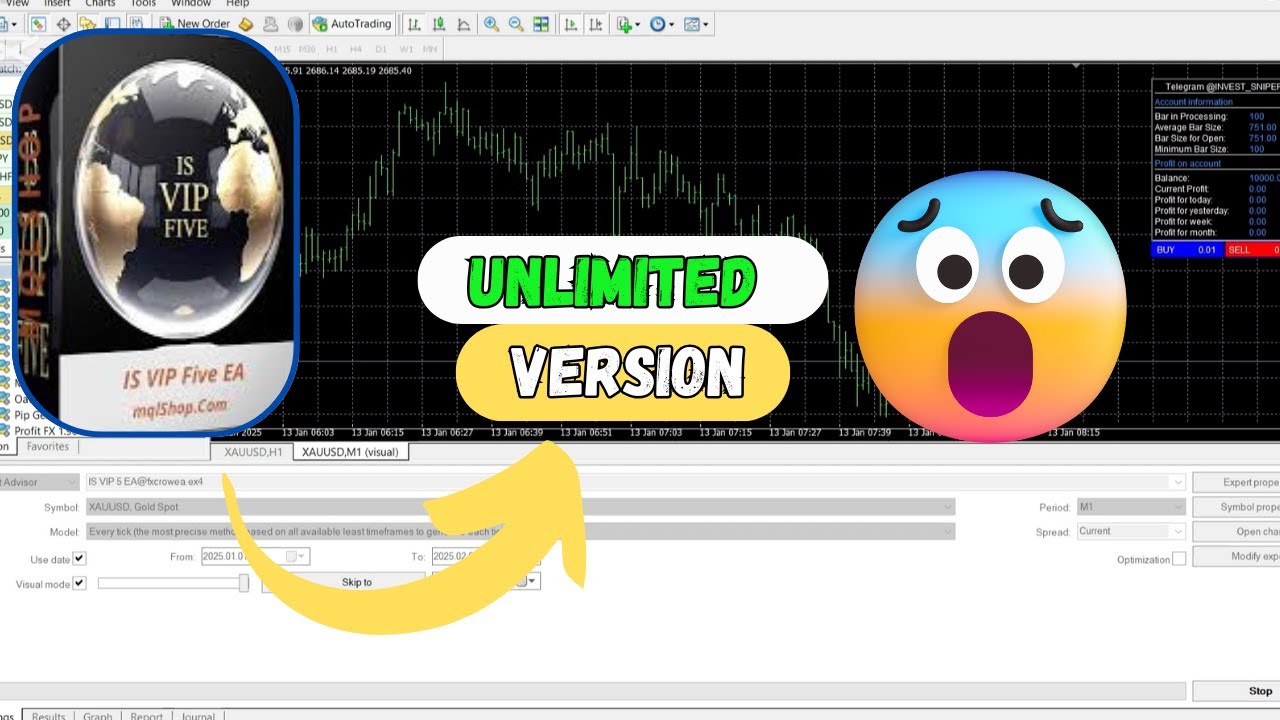Click the Expert properties button
Image resolution: width=1280 pixels, height=720 pixels.
tap(1236, 482)
